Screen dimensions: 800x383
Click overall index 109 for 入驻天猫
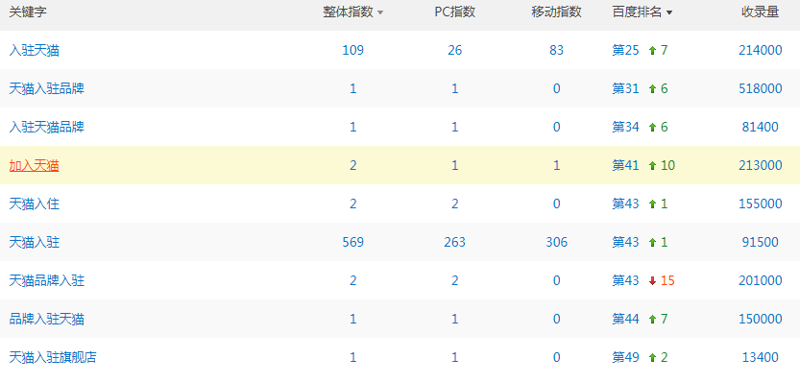click(x=353, y=50)
